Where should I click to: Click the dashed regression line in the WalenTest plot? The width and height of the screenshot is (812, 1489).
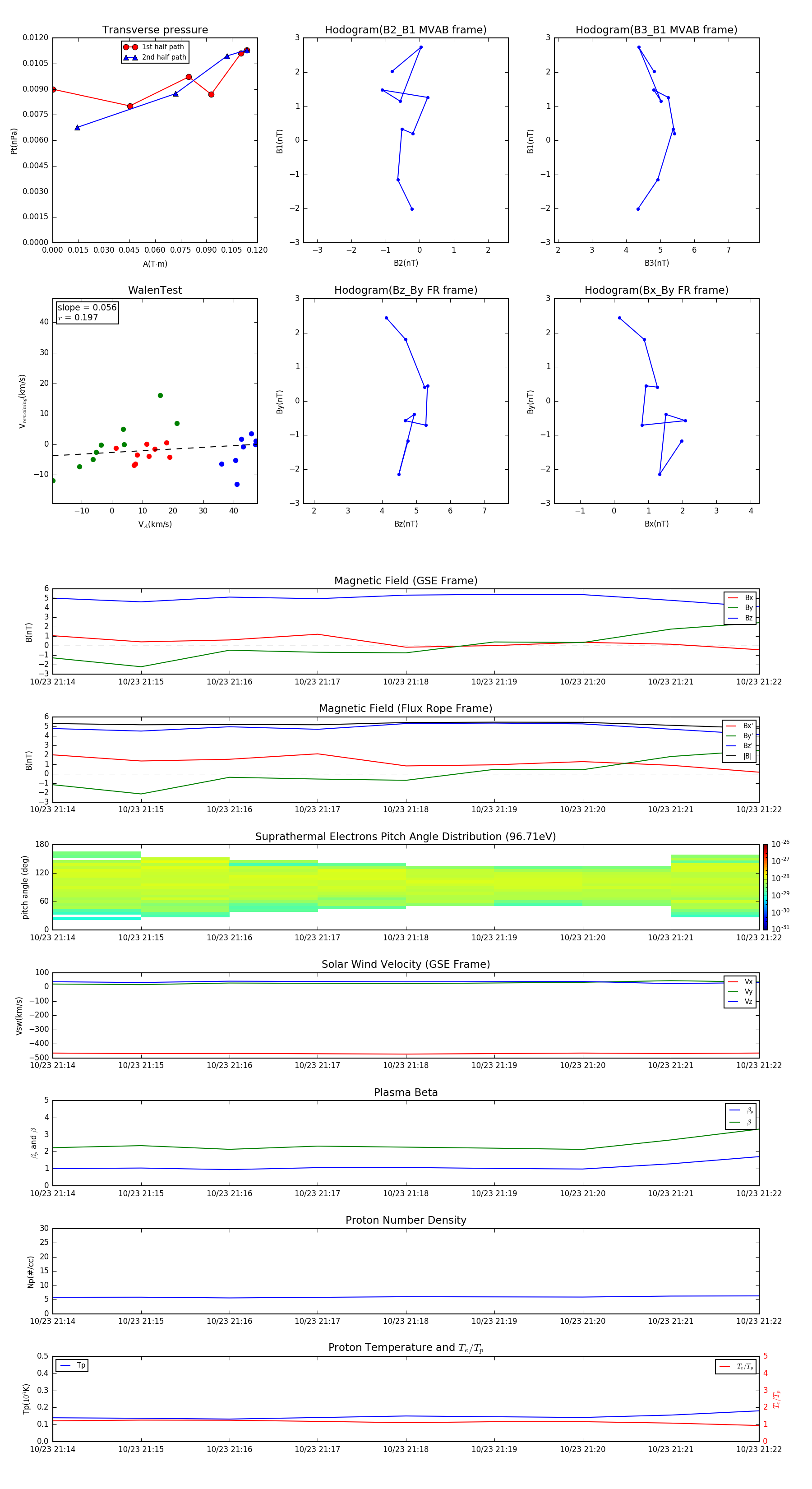click(155, 450)
